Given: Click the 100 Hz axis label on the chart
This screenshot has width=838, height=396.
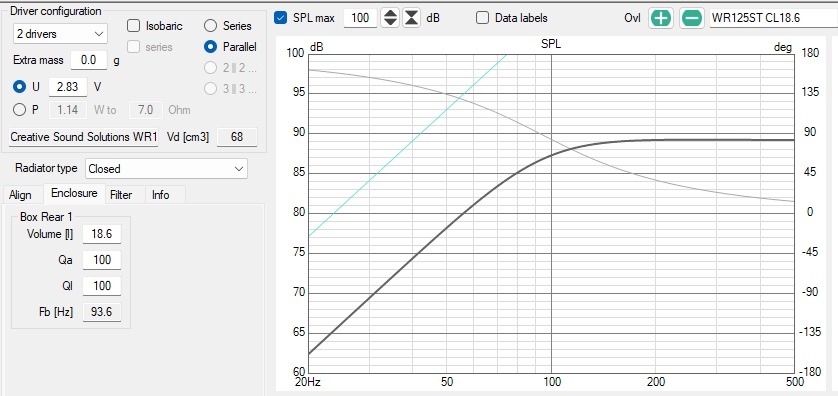Looking at the screenshot, I should point(552,382).
